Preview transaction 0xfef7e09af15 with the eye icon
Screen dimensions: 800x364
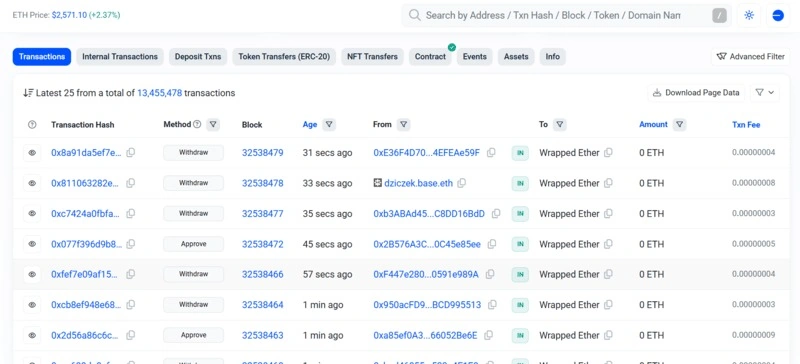pos(32,274)
